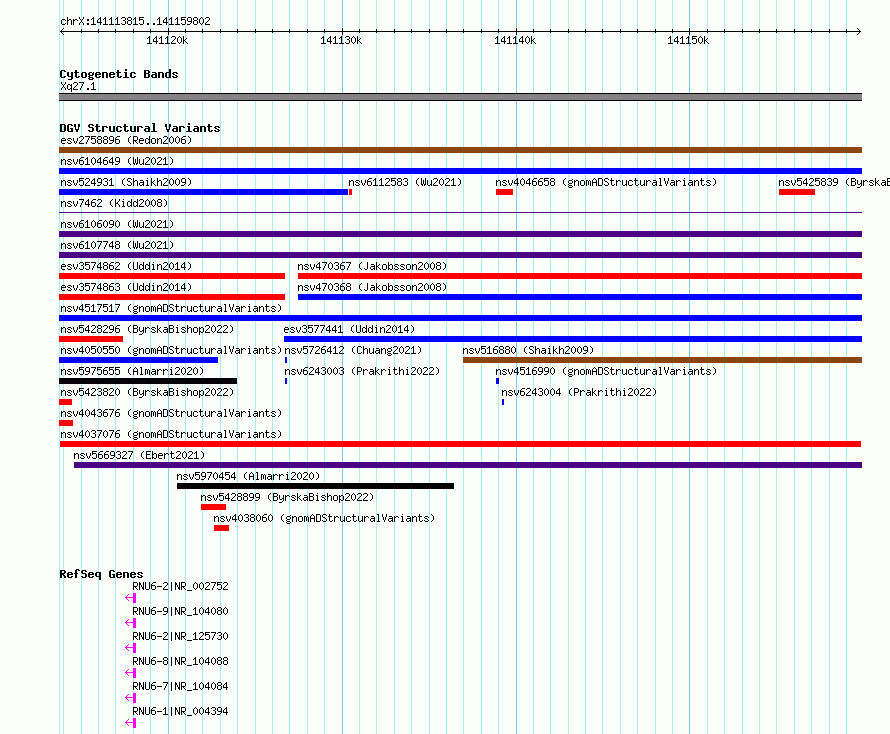Click the black nsv5975655 (Almarri2020) variant bar
Image resolution: width=890 pixels, height=734 pixels.
[148, 381]
